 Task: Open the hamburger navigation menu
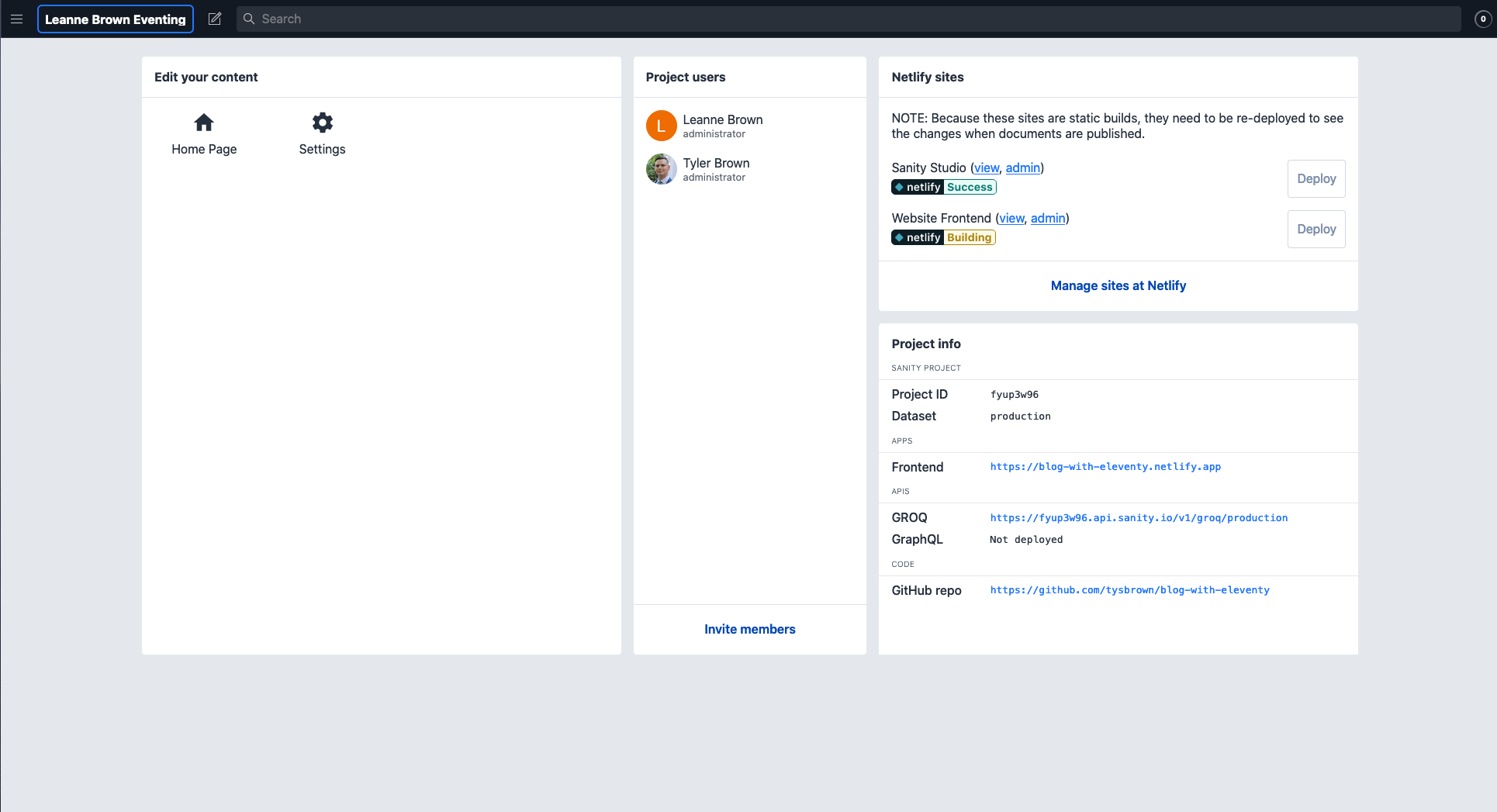[x=16, y=19]
